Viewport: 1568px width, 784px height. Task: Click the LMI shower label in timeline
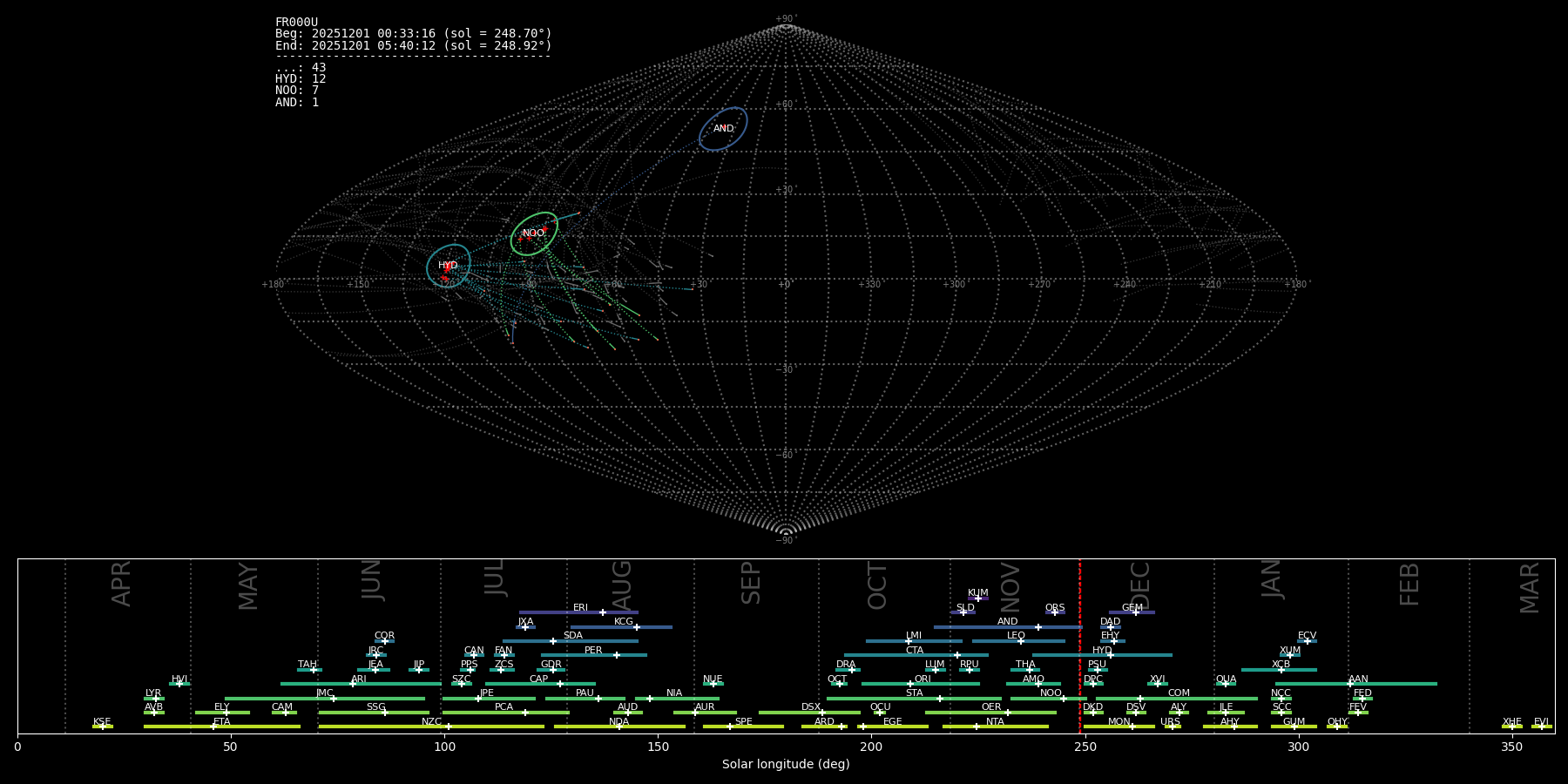coord(914,636)
